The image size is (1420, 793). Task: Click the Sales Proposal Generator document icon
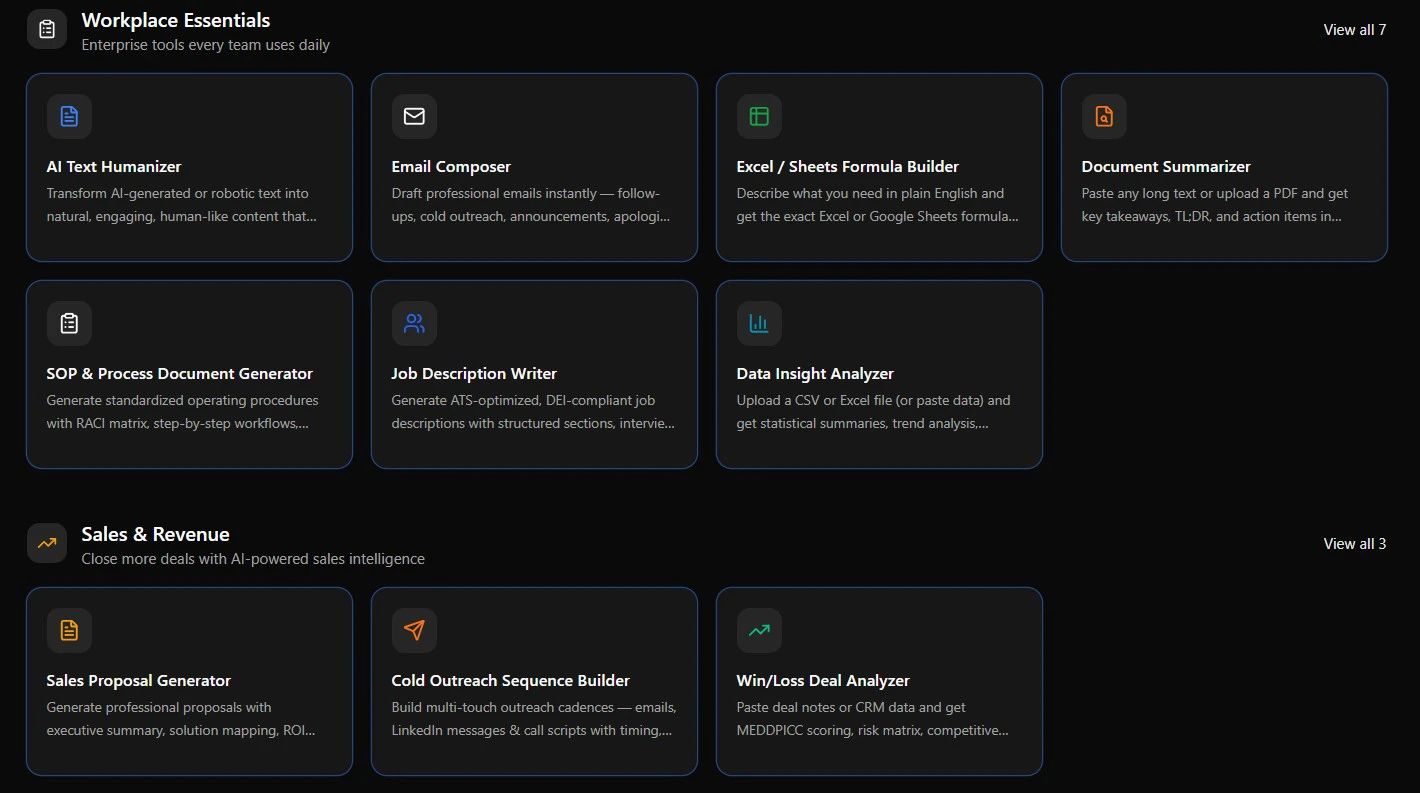[69, 630]
